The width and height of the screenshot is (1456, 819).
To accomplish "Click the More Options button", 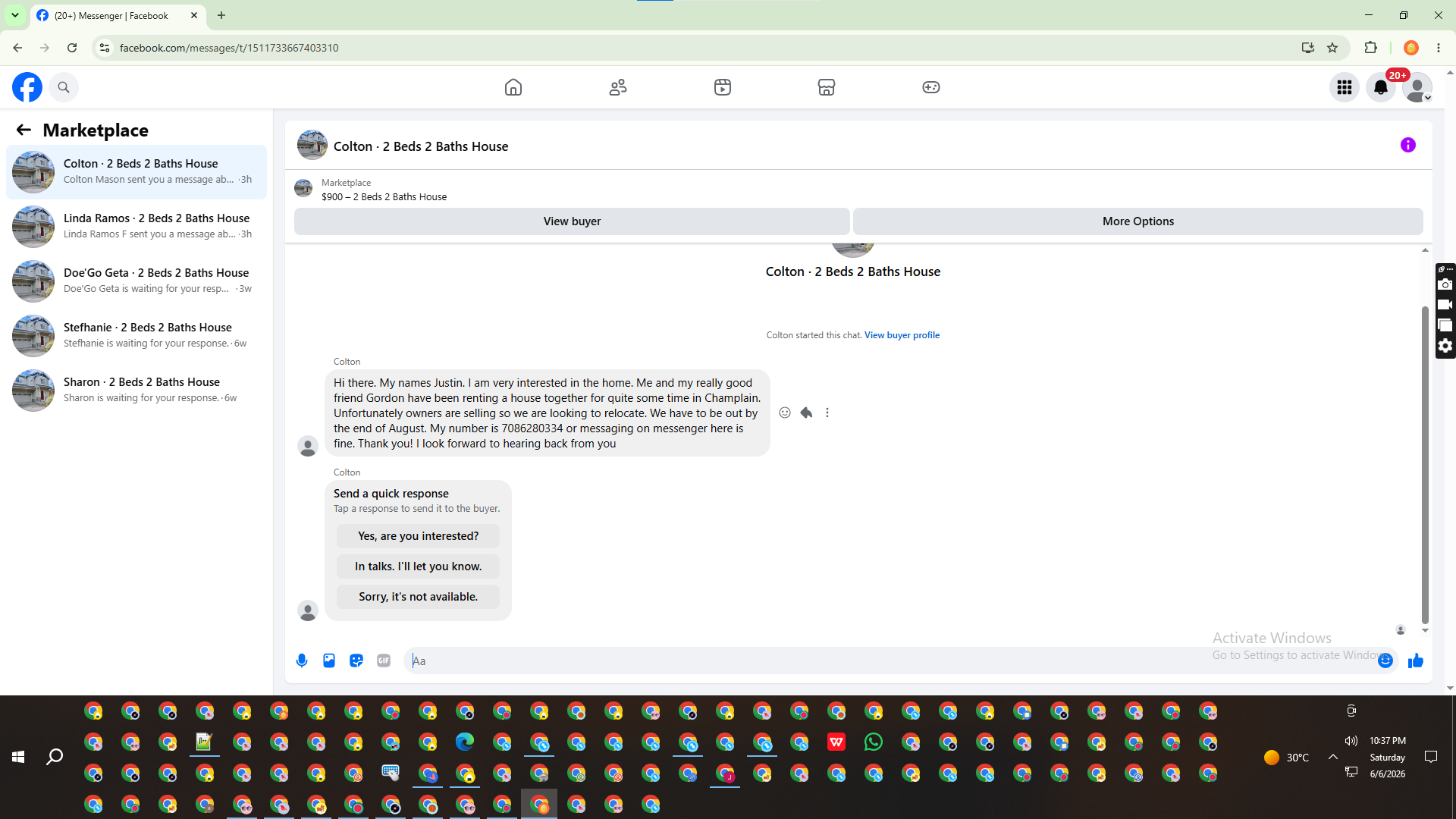I will pos(1138,221).
